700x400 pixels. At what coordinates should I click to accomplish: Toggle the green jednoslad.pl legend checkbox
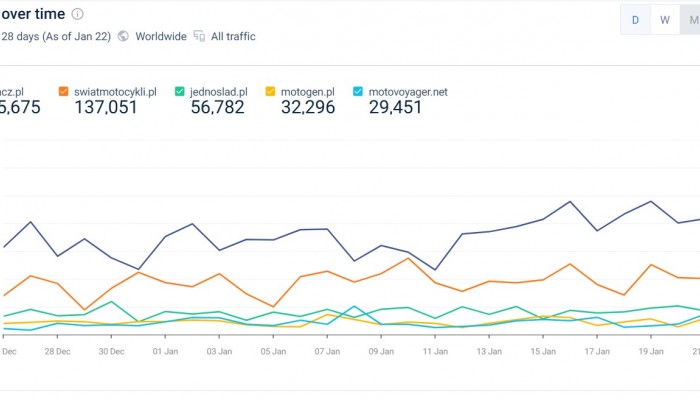[180, 92]
